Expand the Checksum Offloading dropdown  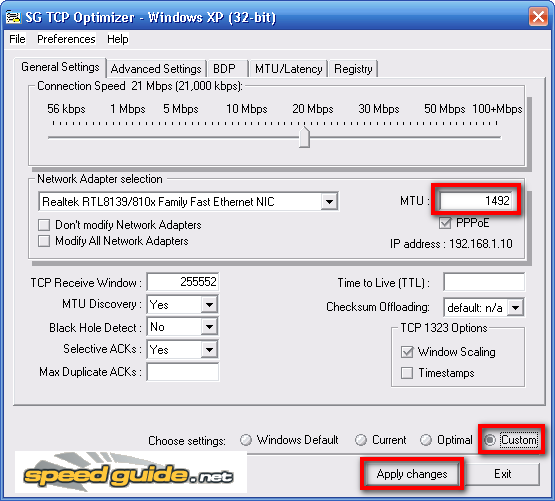coord(516,308)
